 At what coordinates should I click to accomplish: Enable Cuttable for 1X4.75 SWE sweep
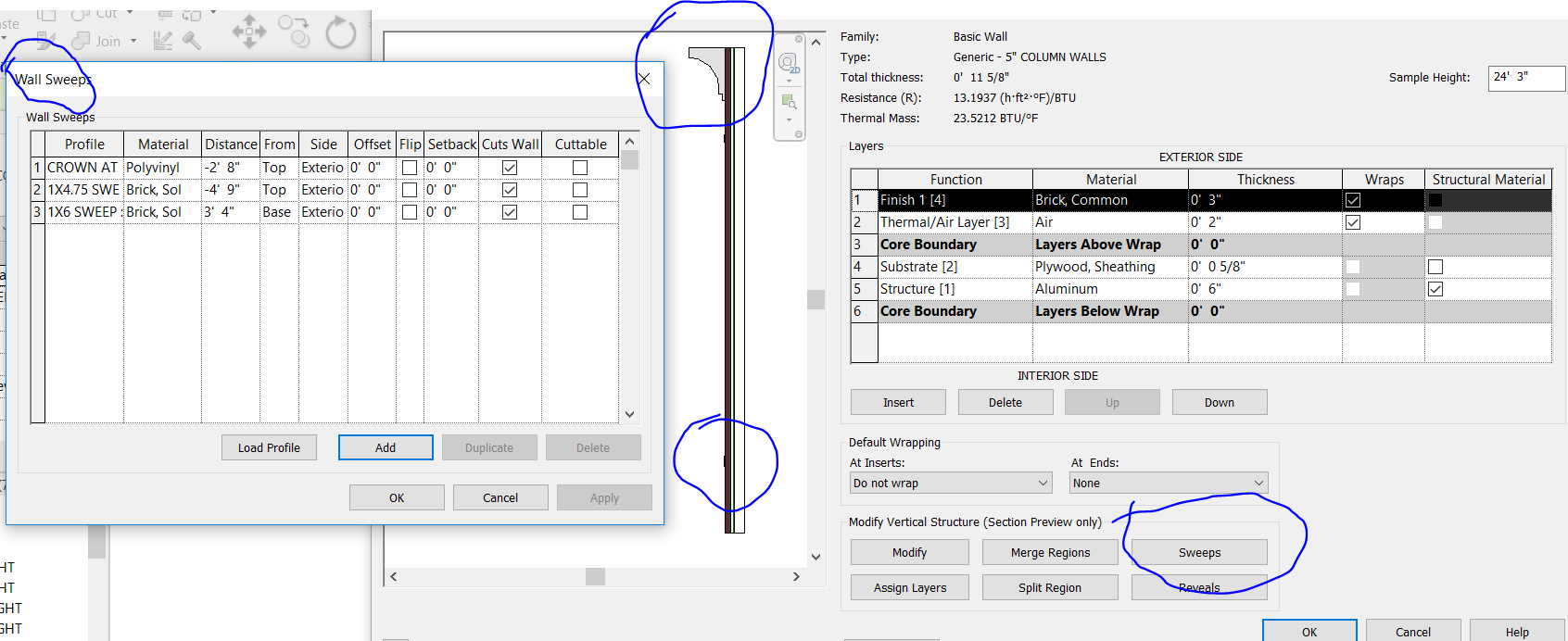(580, 190)
